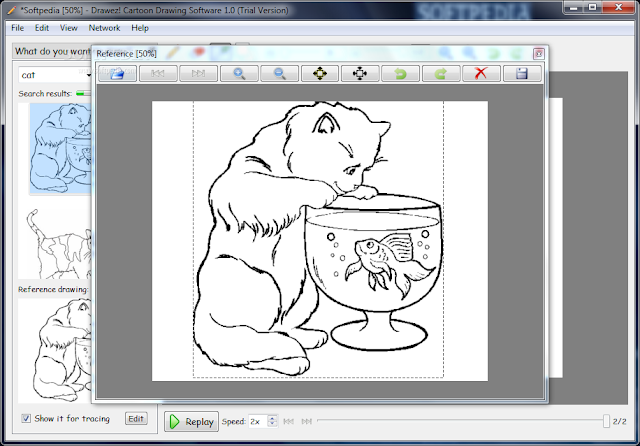Click the Reference drawing preview thumbnail
Image resolution: width=640 pixels, height=446 pixels.
(x=56, y=350)
